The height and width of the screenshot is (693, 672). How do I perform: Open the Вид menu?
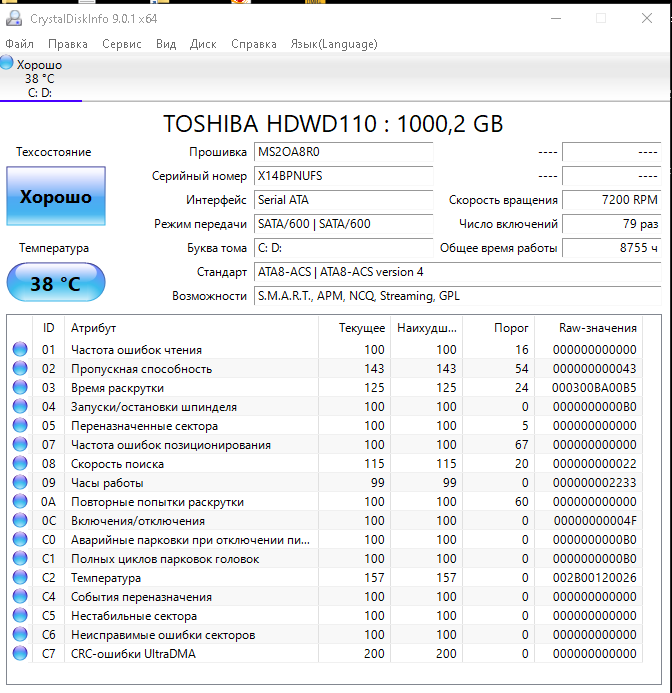(x=166, y=44)
